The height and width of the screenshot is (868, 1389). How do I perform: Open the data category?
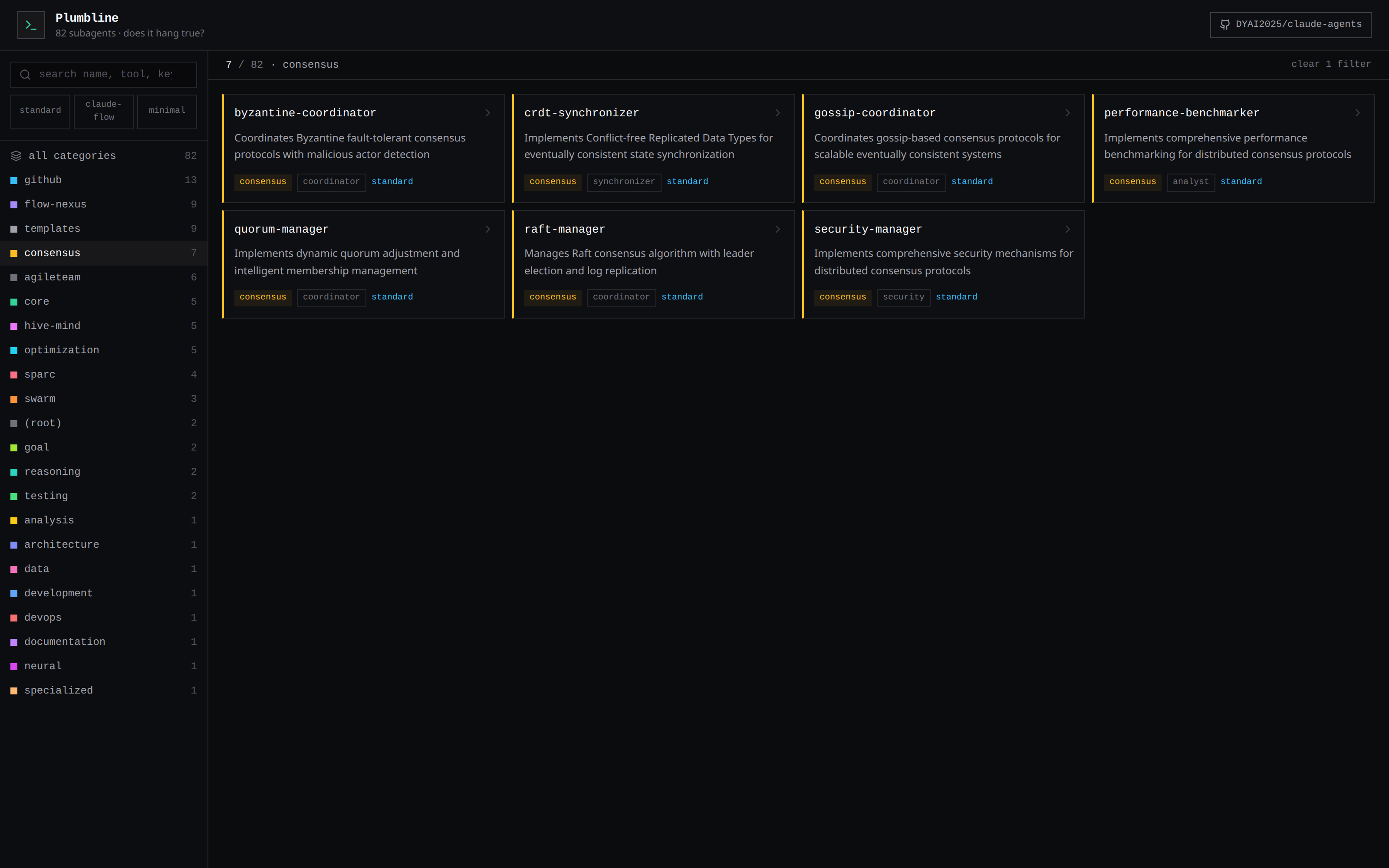pyautogui.click(x=104, y=569)
